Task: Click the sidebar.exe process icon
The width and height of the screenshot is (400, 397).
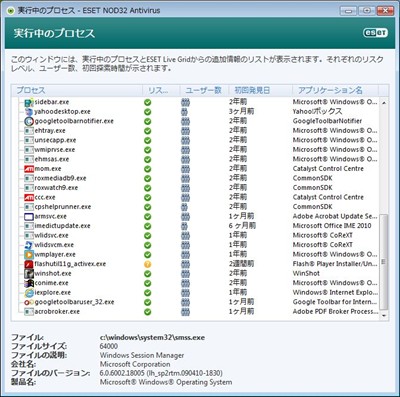Action: (x=29, y=102)
